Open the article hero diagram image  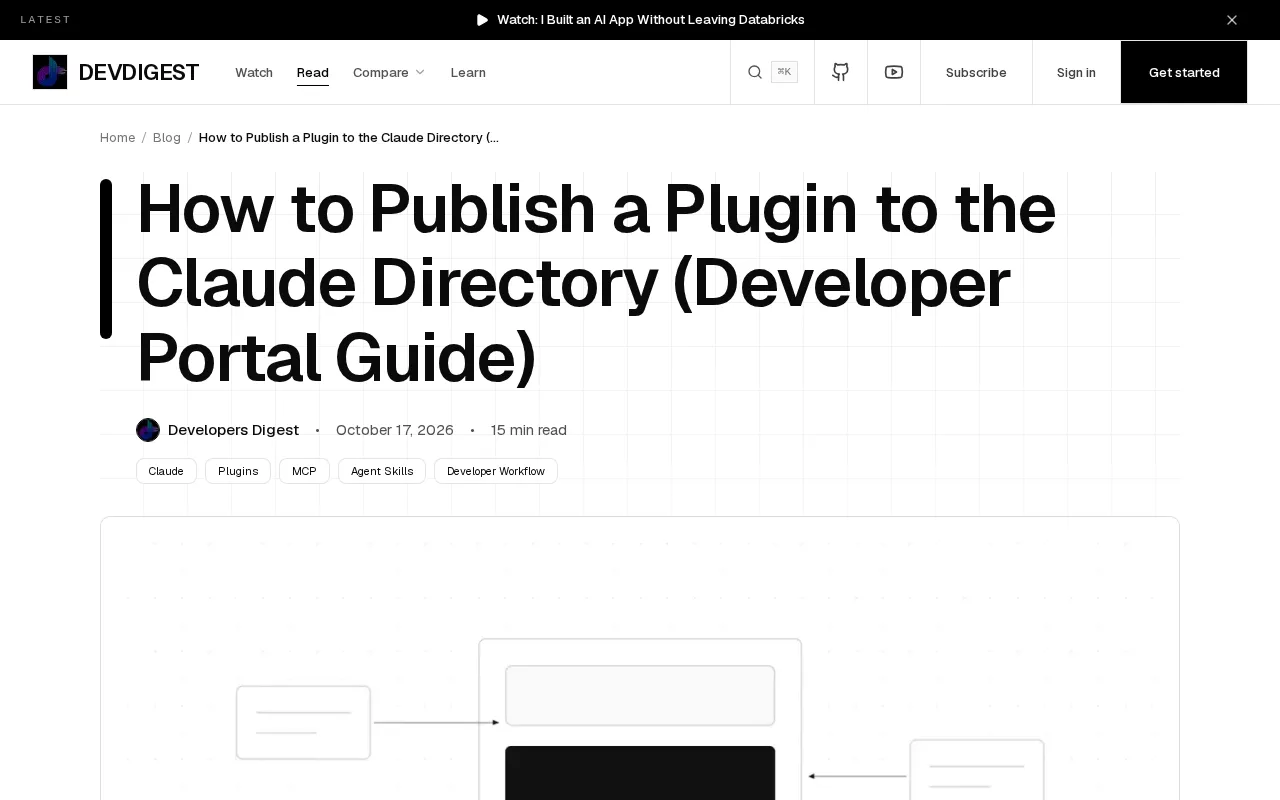(640, 658)
